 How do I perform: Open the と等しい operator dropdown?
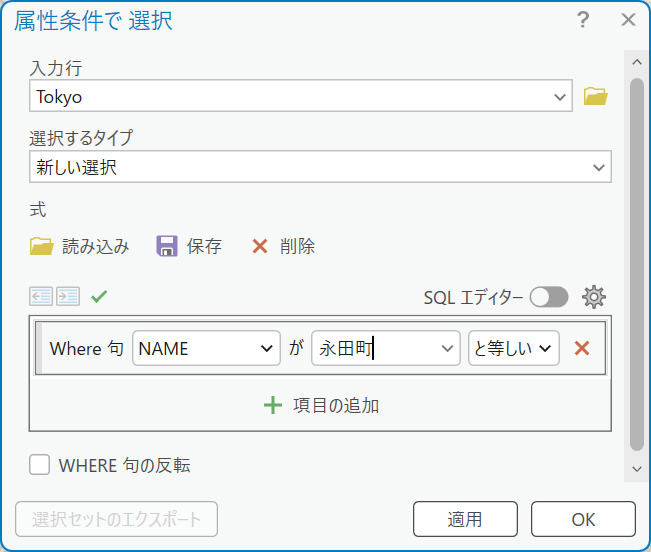point(545,348)
